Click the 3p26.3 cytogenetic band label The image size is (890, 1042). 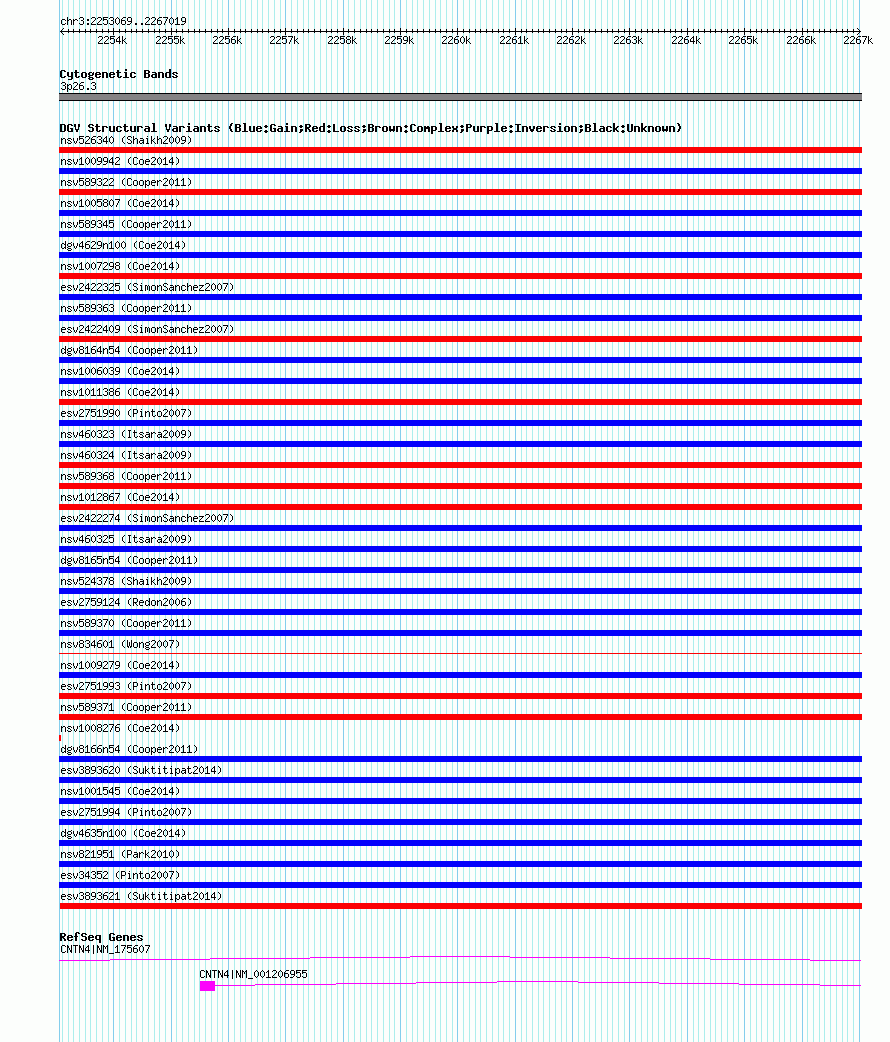click(78, 86)
